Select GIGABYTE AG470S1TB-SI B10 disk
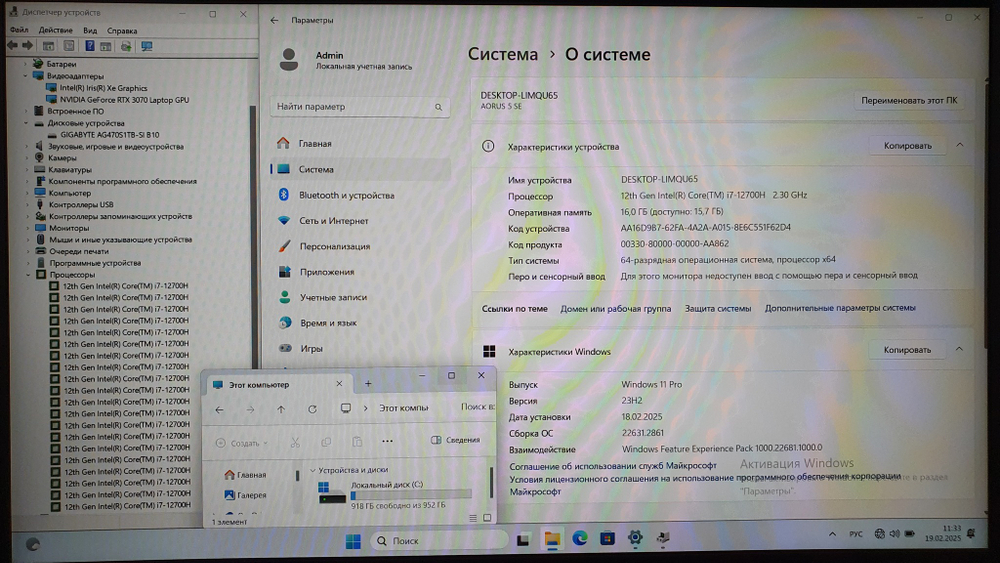The image size is (1000, 563). (110, 135)
